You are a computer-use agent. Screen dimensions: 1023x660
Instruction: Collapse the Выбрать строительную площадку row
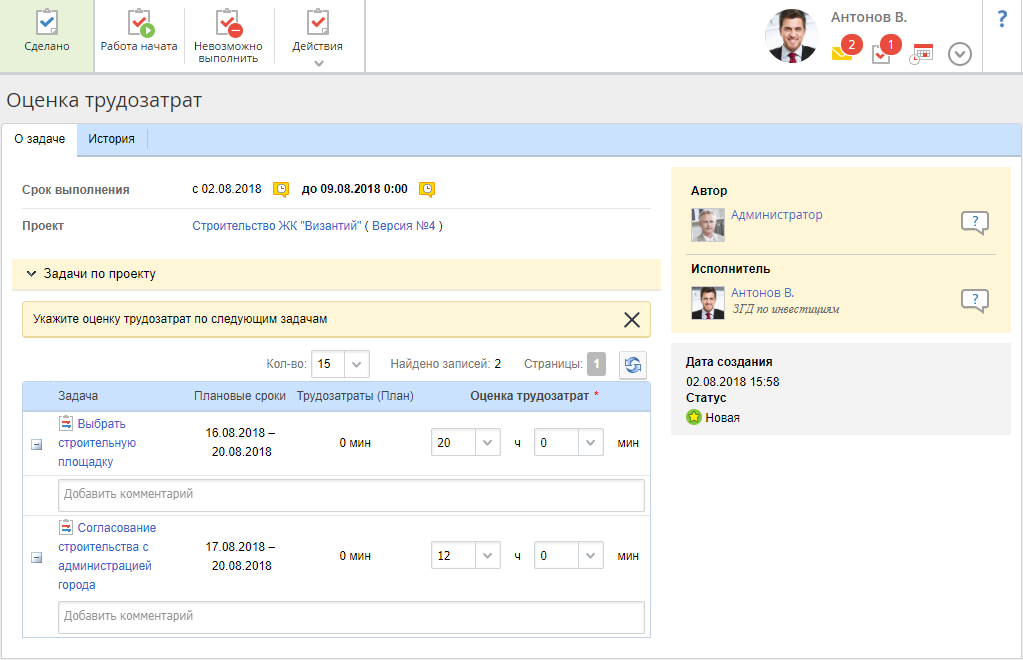click(x=37, y=445)
